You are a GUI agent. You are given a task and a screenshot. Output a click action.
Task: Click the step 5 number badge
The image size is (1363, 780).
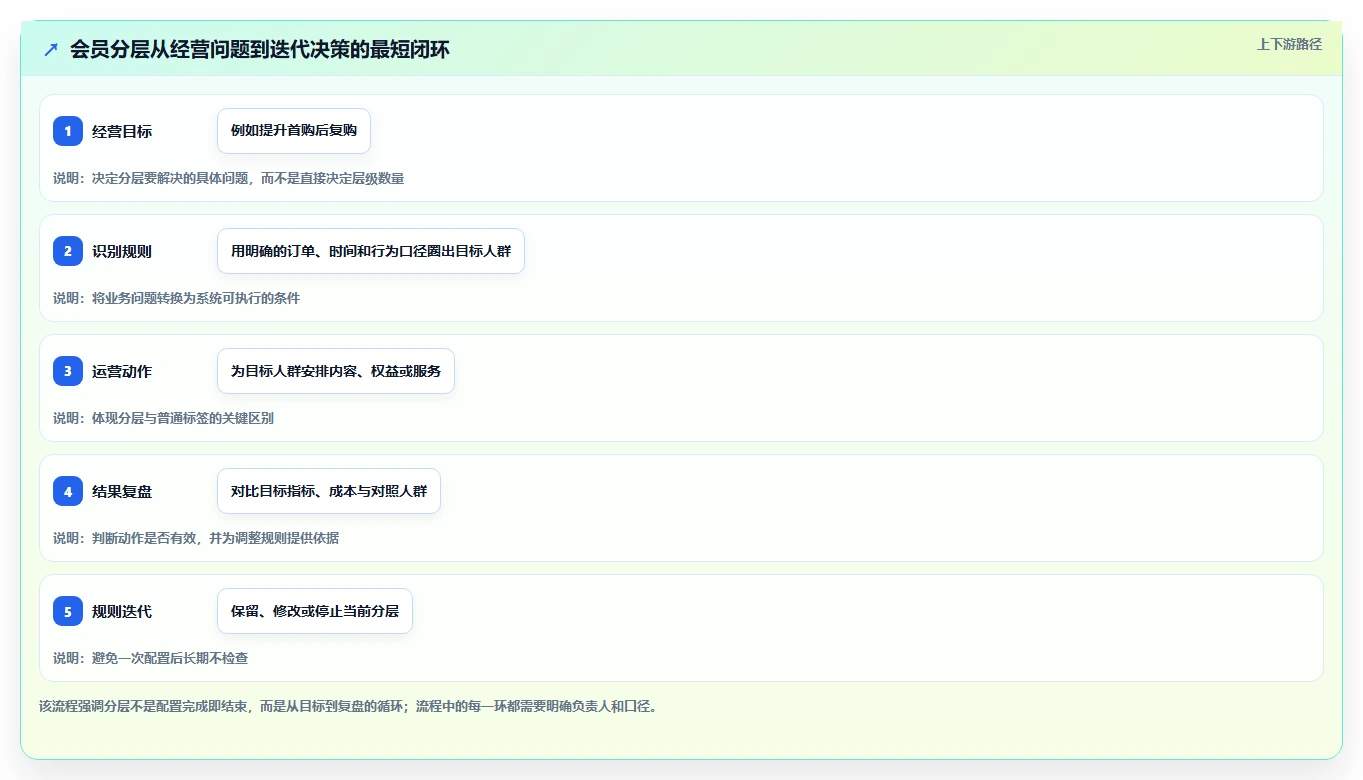68,611
